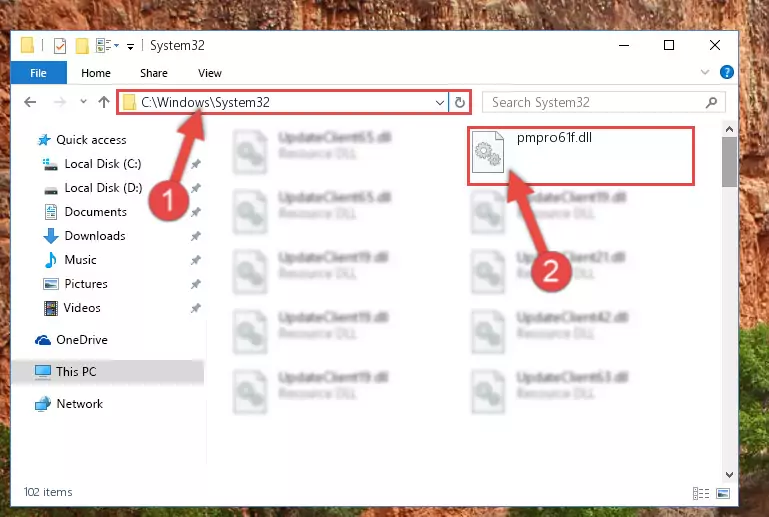
Task: Click the address bar path C:\Windows\System32
Action: pos(205,102)
